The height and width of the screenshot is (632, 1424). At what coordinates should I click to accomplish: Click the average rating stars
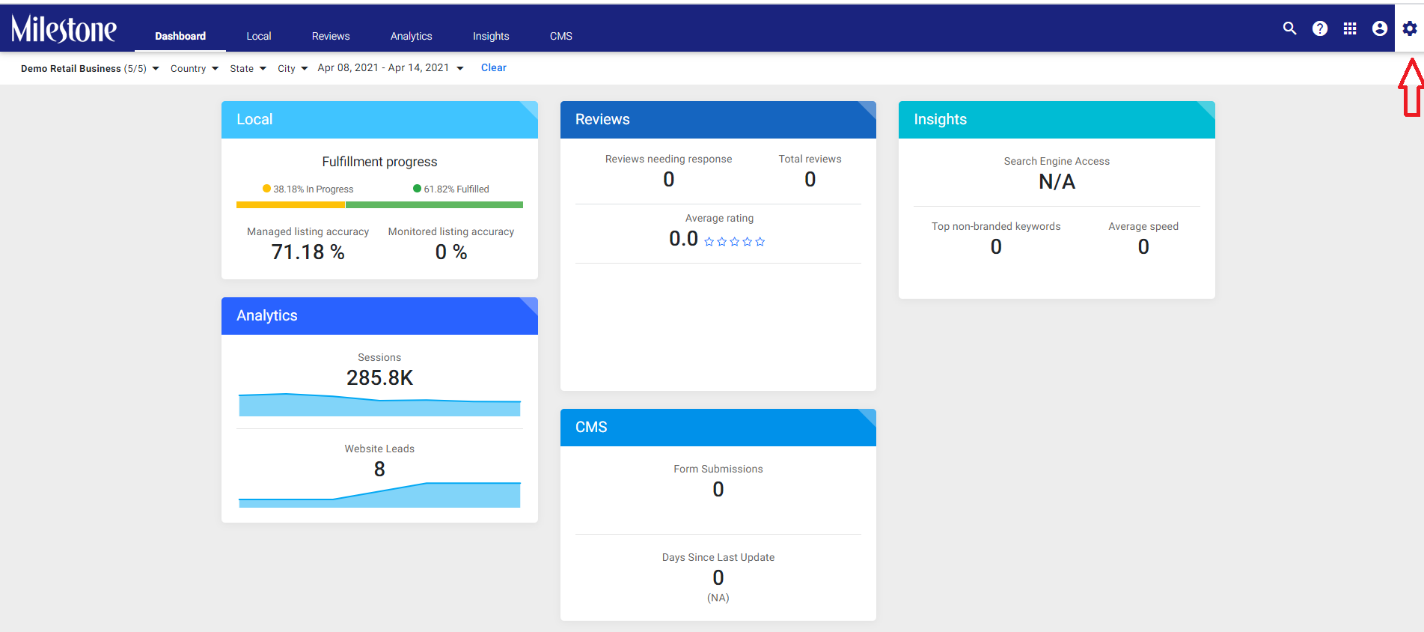click(x=735, y=241)
